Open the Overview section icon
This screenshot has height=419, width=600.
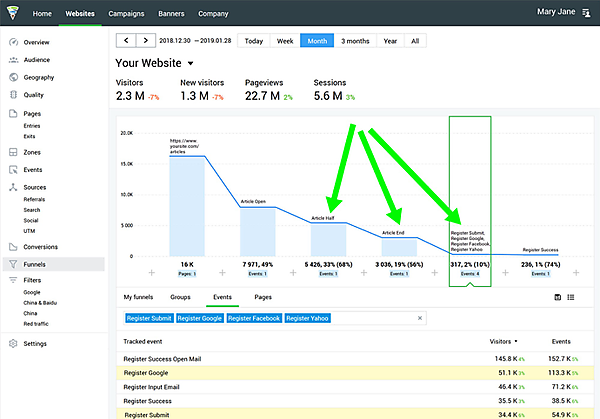tap(13, 43)
